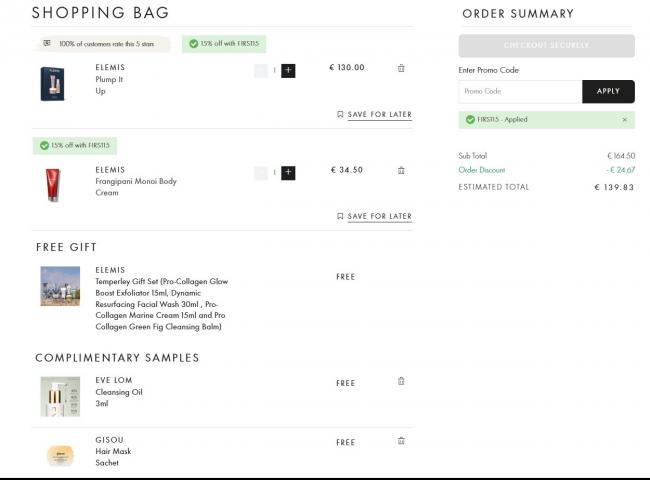Decrease quantity of Frangipani Monoi Body Cream
Viewport: 650px width, 480px height.
click(261, 173)
